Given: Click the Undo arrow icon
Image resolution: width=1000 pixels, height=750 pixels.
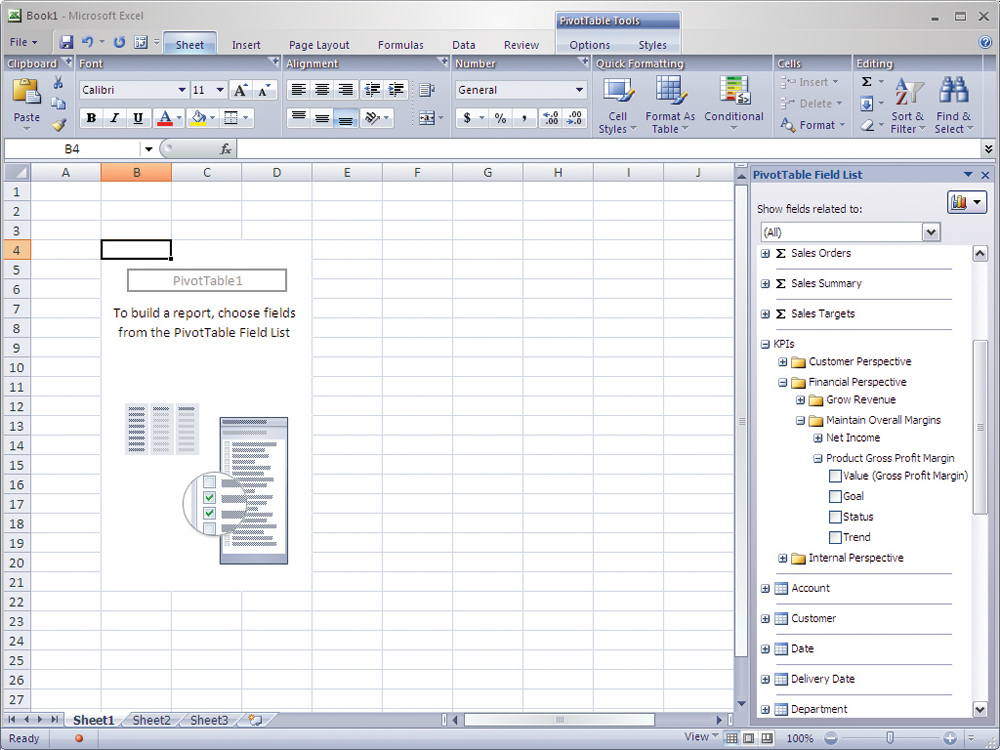Looking at the screenshot, I should click(x=88, y=42).
